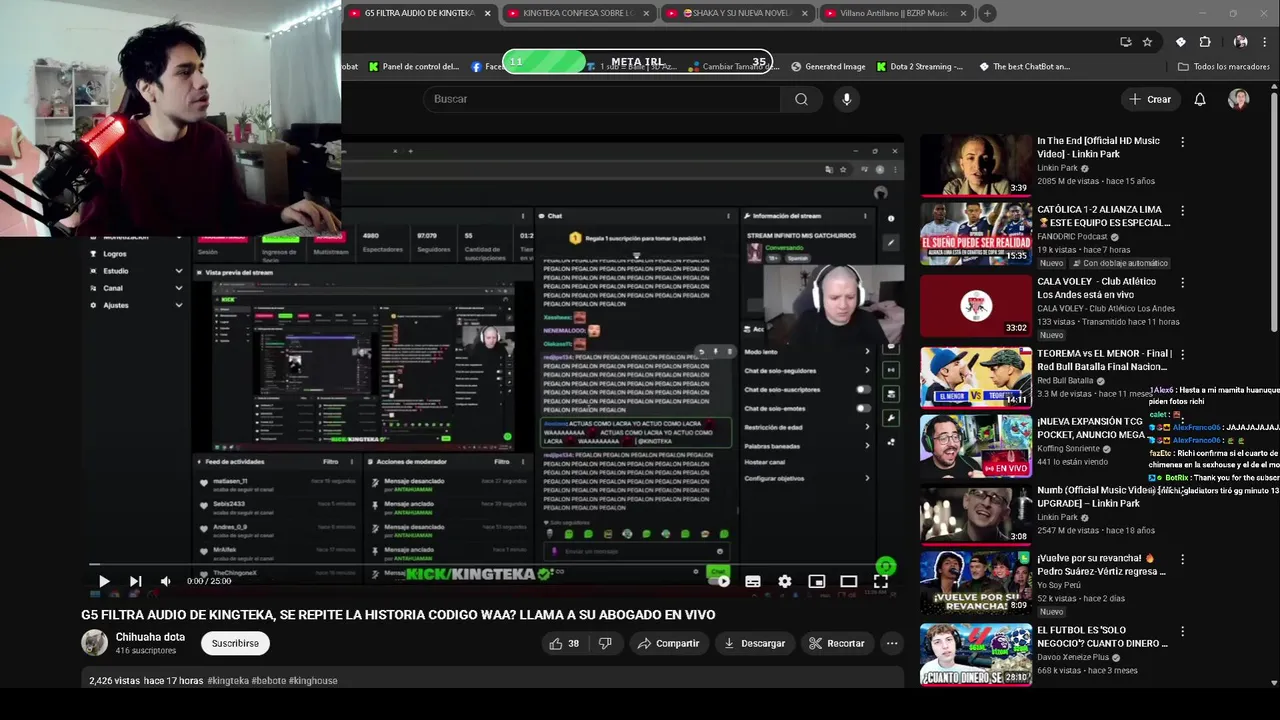Open the Crear create menu
Viewport: 1280px width, 720px height.
1150,99
